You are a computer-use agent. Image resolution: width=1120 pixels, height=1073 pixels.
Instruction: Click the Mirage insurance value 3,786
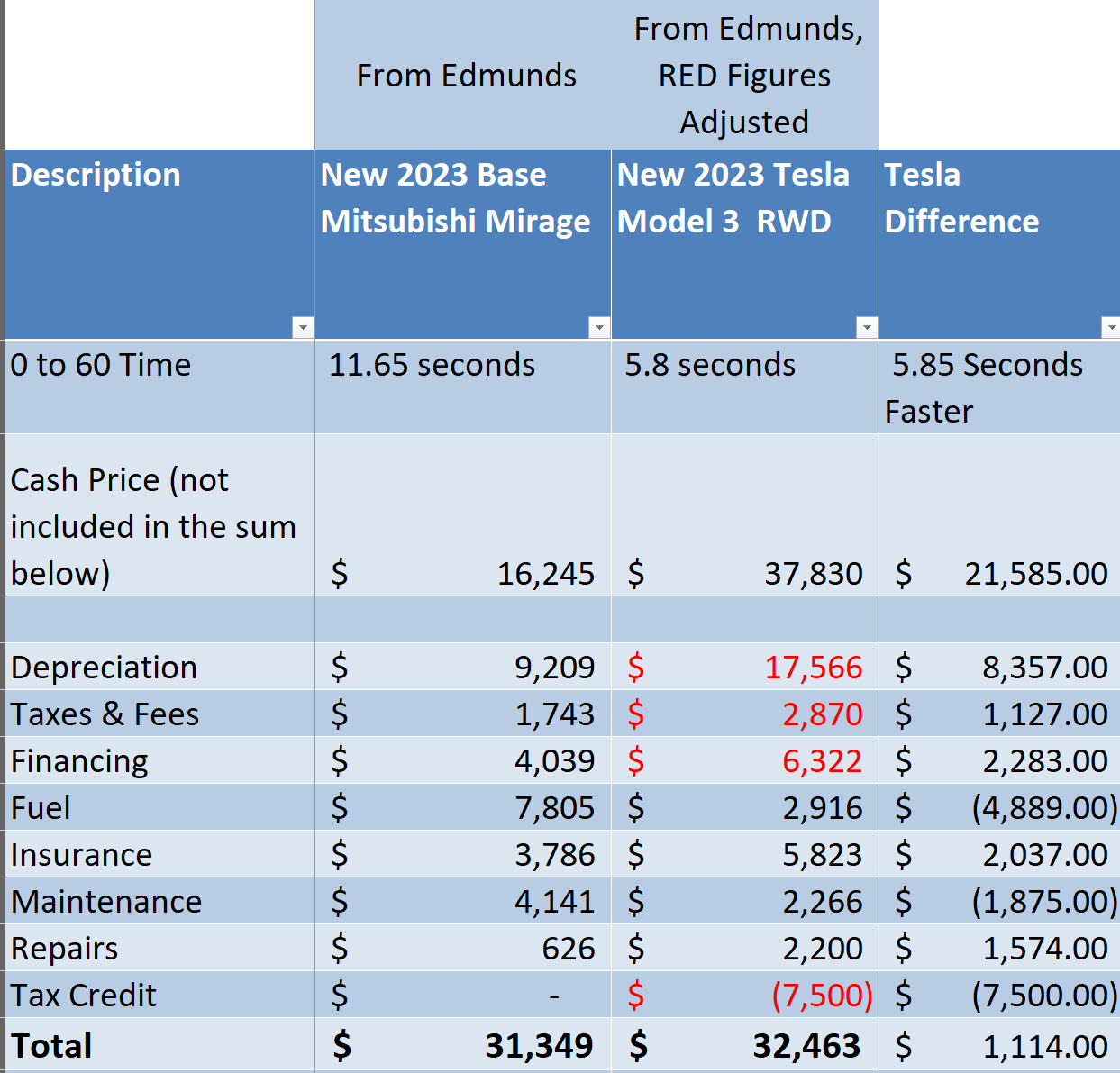(x=554, y=855)
